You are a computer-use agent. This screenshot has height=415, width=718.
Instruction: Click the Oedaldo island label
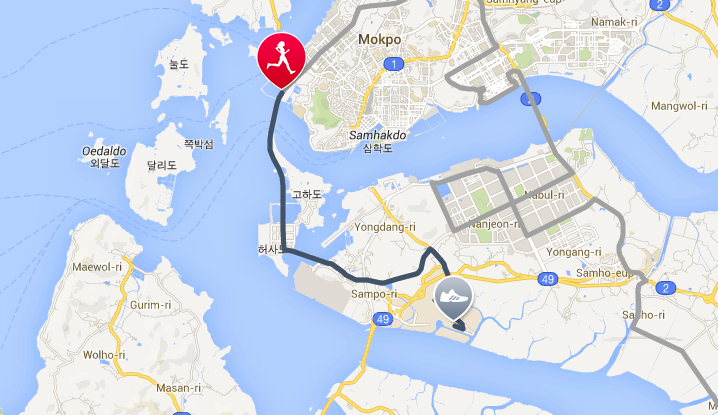[x=104, y=151]
